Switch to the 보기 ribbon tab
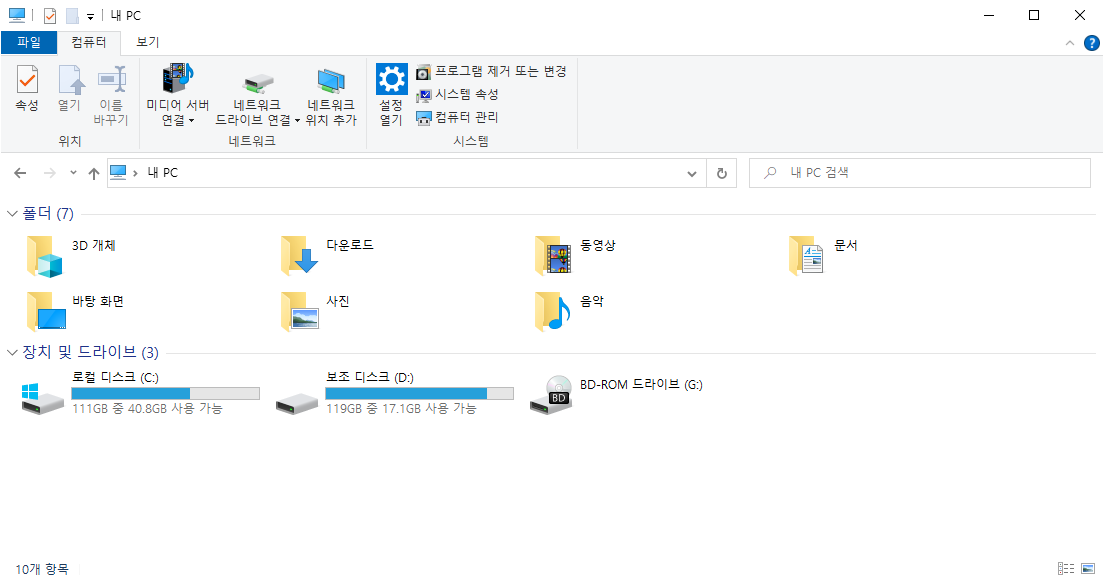The image size is (1104, 582). click(x=148, y=42)
